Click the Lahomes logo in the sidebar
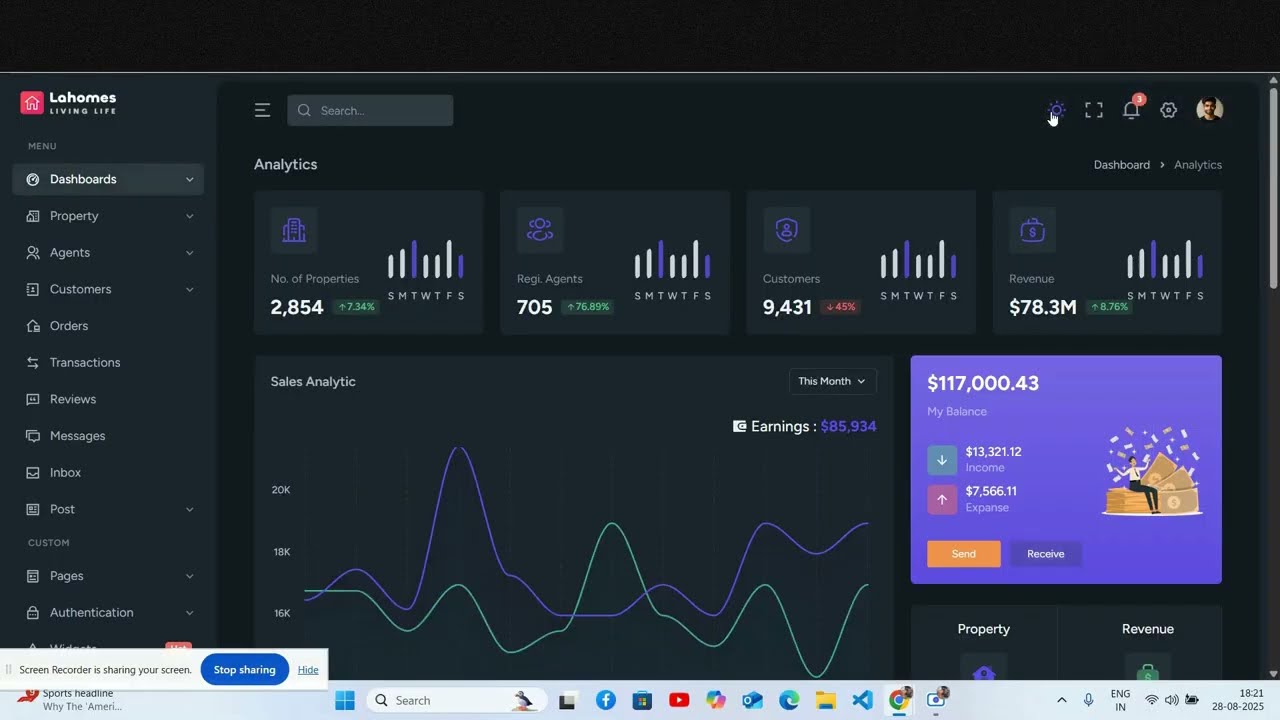Image resolution: width=1280 pixels, height=720 pixels. (68, 102)
